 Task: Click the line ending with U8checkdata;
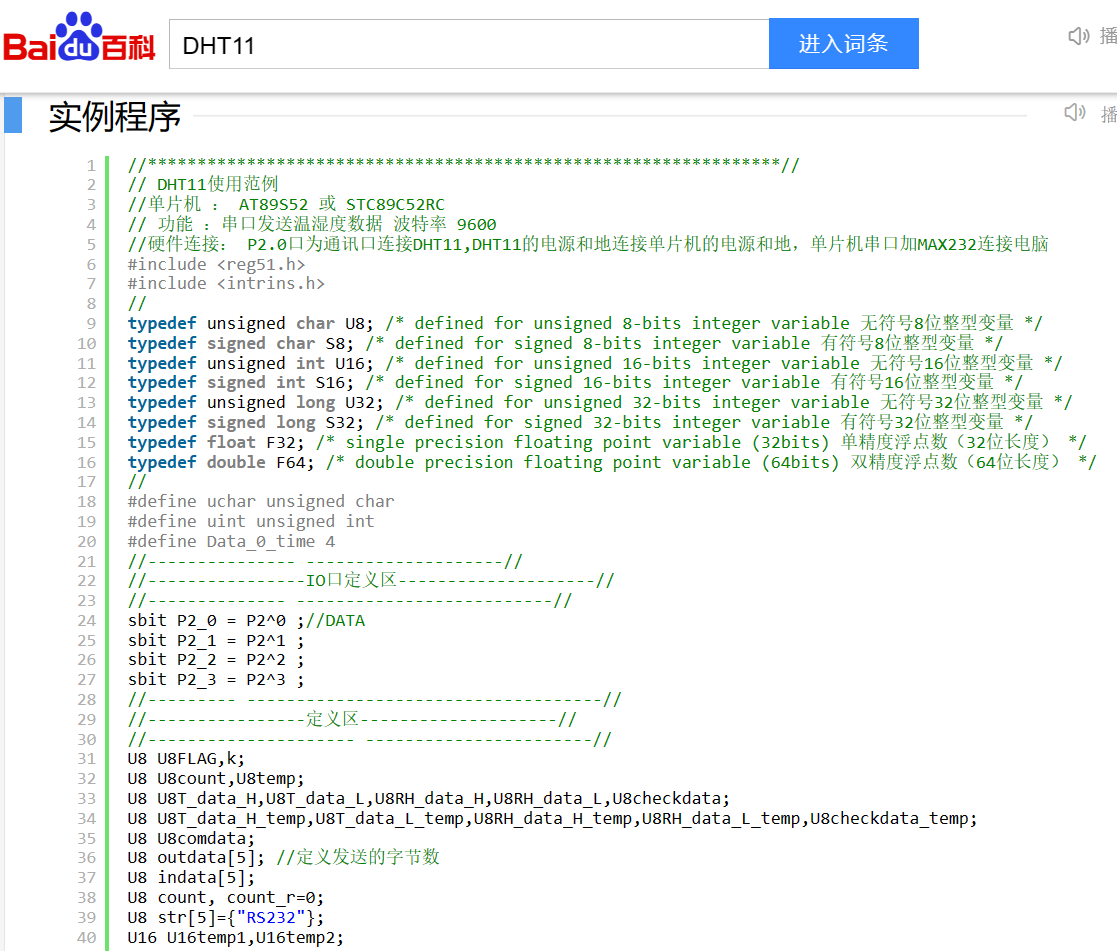[x=429, y=799]
